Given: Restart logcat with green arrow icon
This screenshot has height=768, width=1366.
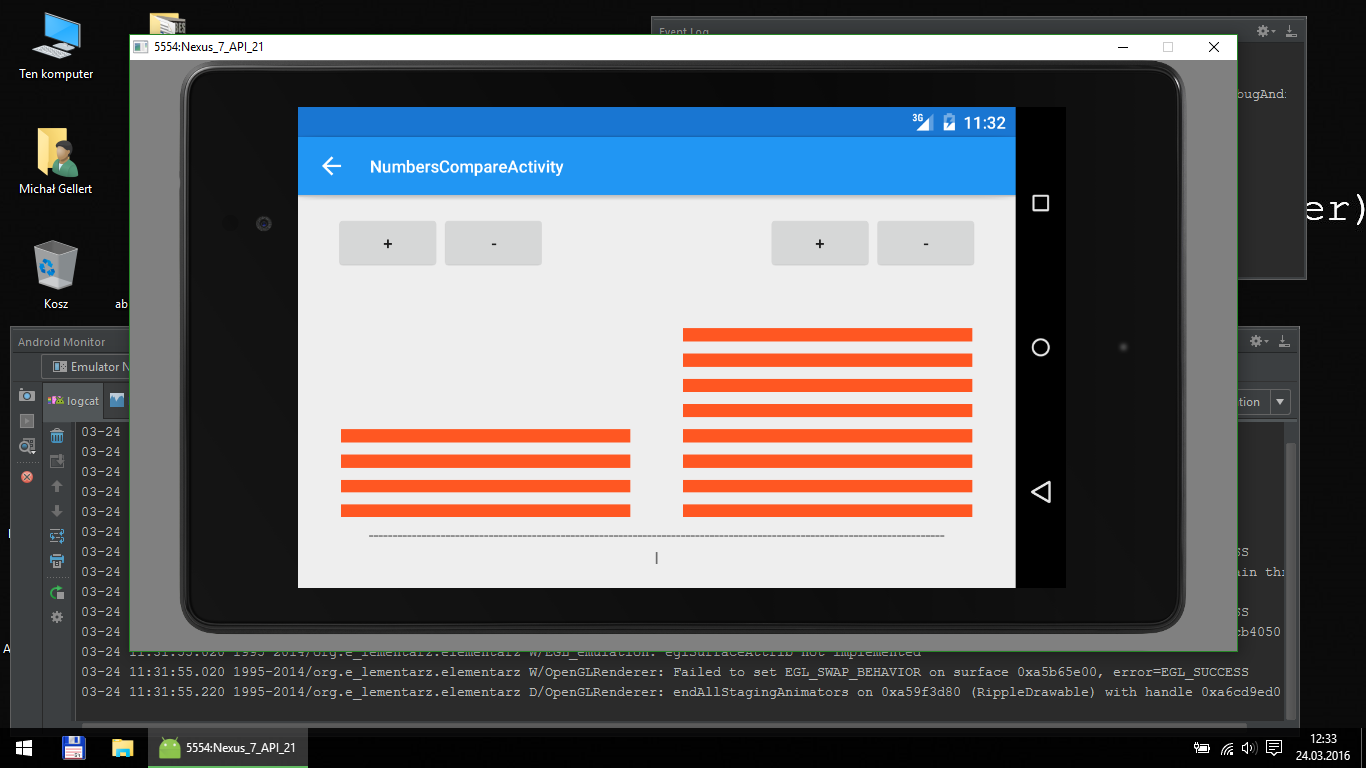Looking at the screenshot, I should tap(57, 592).
